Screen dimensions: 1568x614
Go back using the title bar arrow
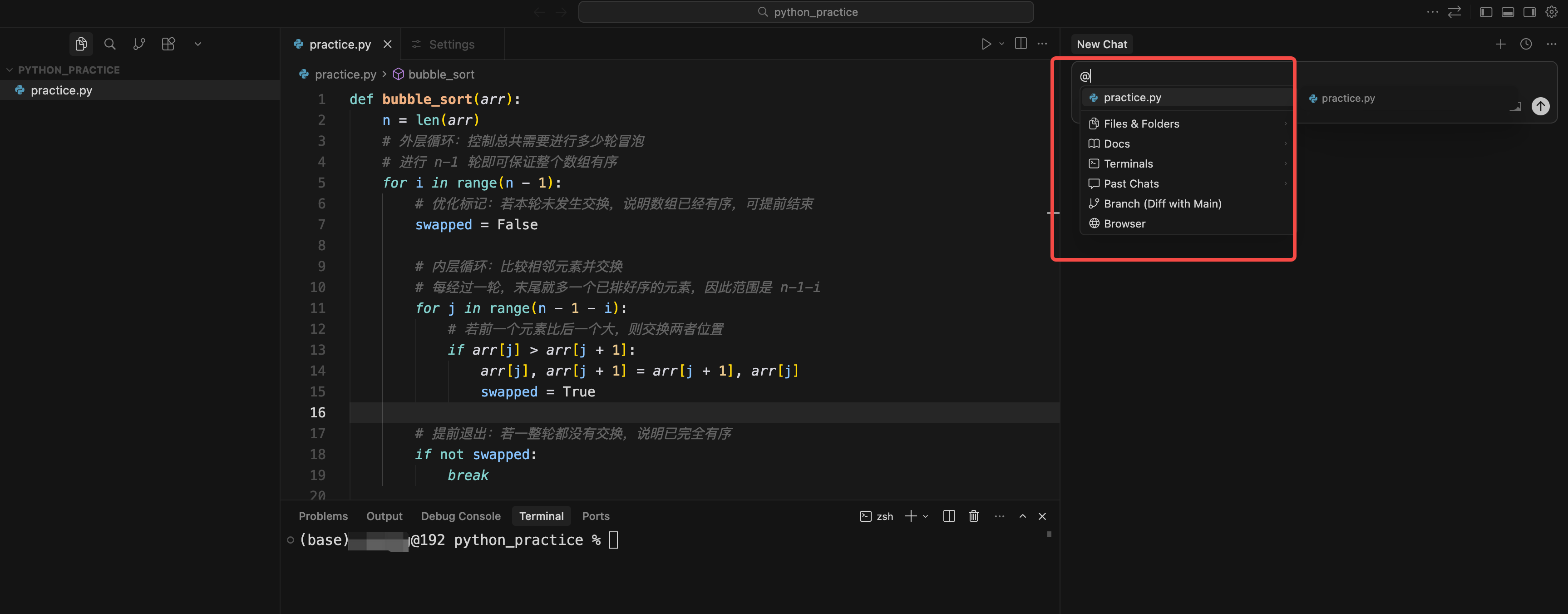[x=539, y=12]
